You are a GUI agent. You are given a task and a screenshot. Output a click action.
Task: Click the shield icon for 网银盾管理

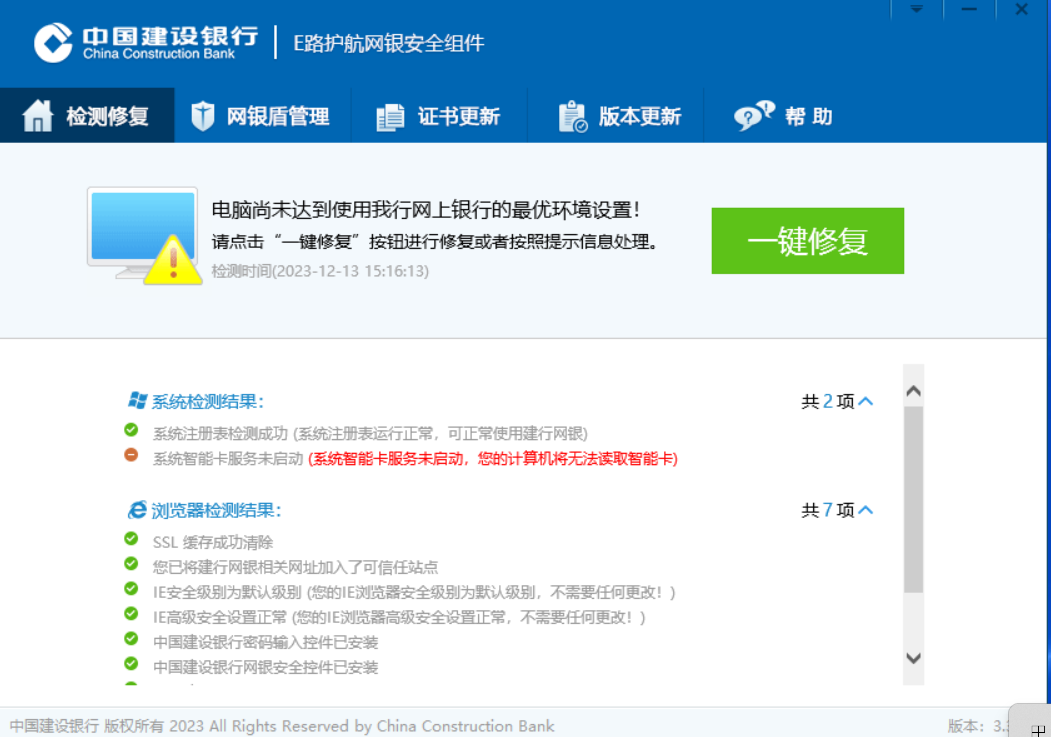[203, 116]
